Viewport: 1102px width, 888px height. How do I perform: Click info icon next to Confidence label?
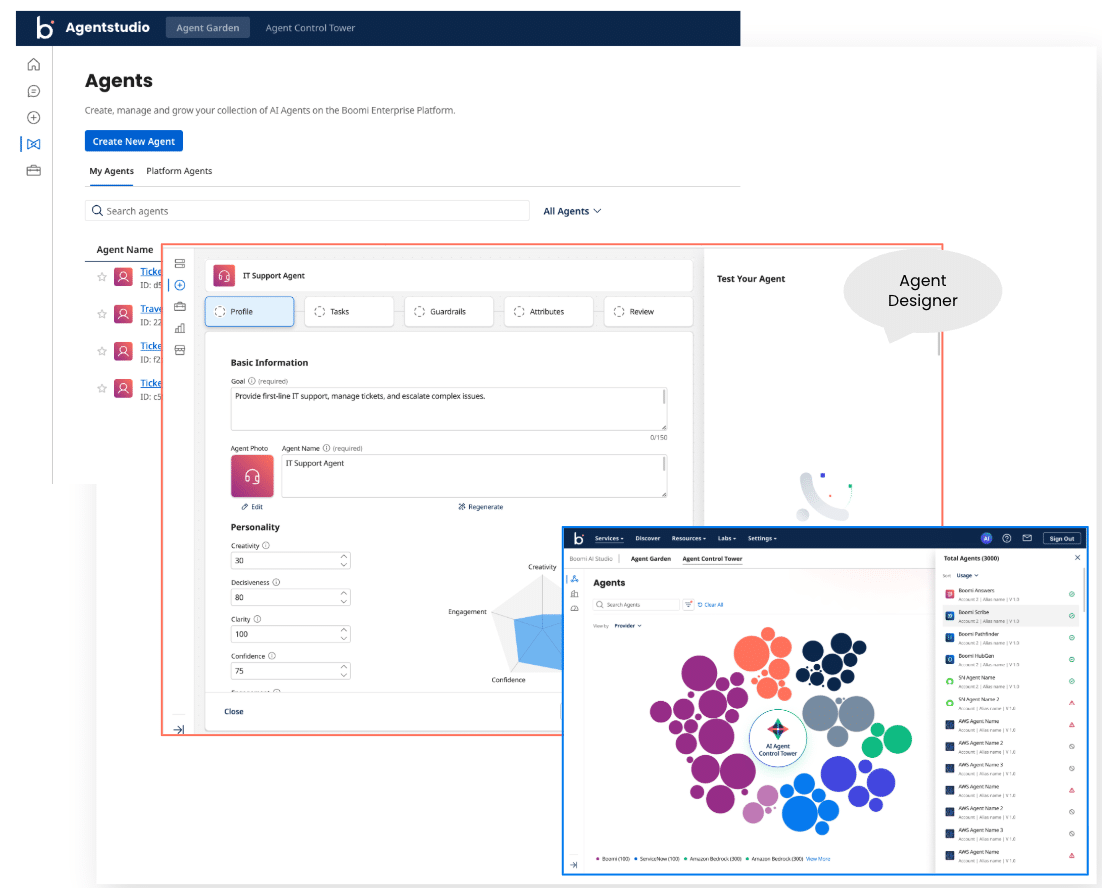[272, 655]
